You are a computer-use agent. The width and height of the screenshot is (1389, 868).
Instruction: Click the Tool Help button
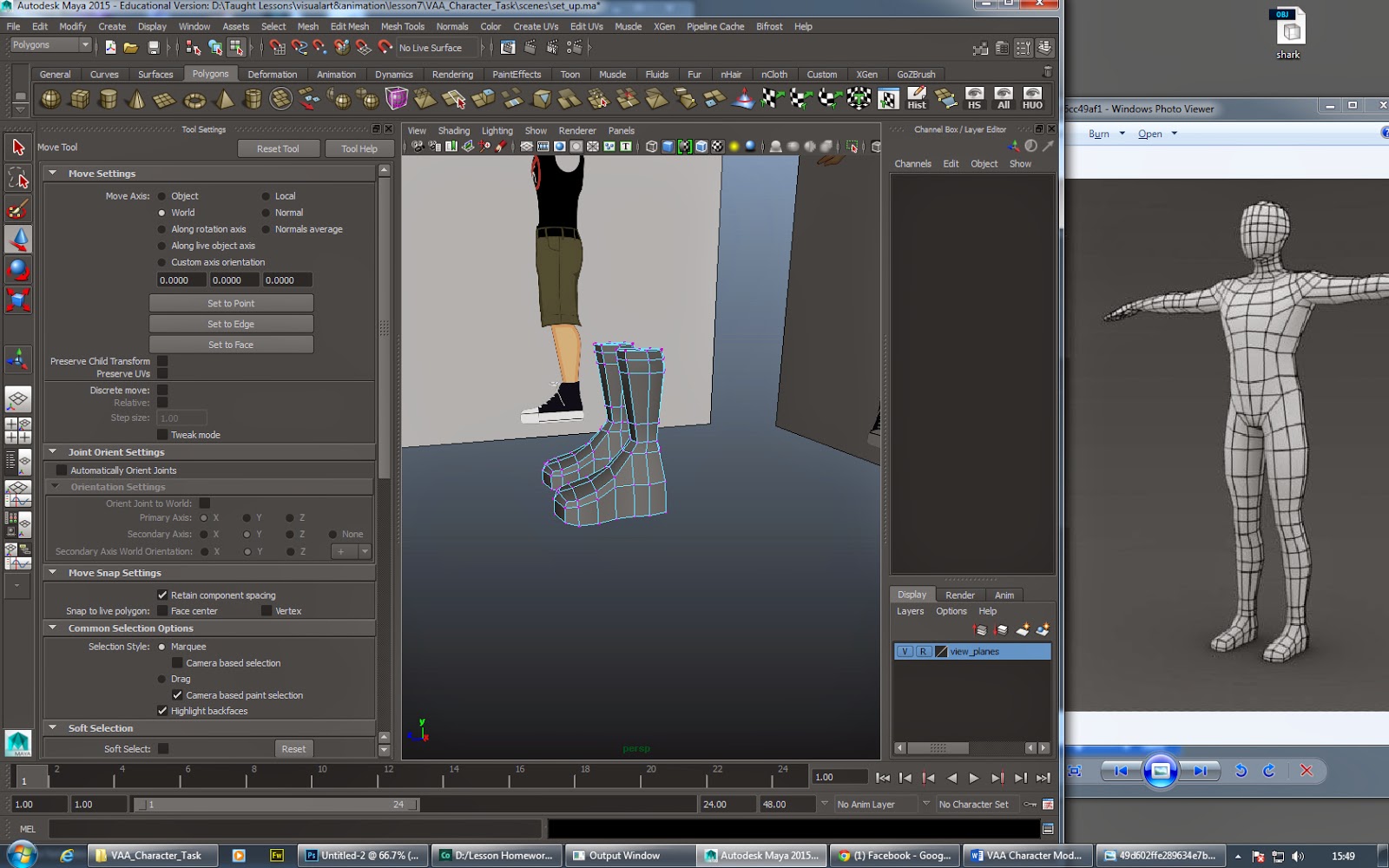click(x=359, y=148)
